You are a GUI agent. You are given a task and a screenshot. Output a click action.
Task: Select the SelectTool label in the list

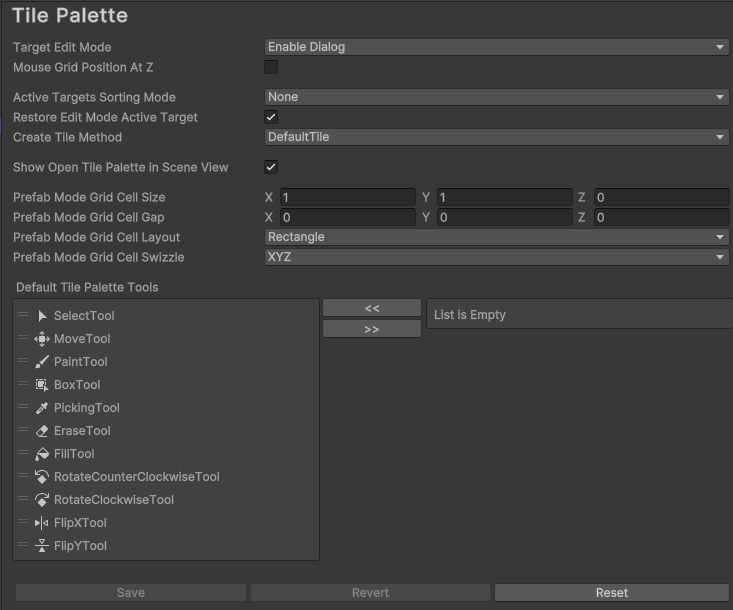(x=84, y=316)
